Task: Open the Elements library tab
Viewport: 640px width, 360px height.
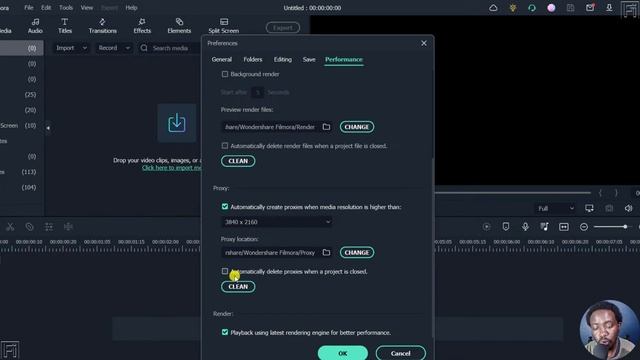Action: point(179,26)
